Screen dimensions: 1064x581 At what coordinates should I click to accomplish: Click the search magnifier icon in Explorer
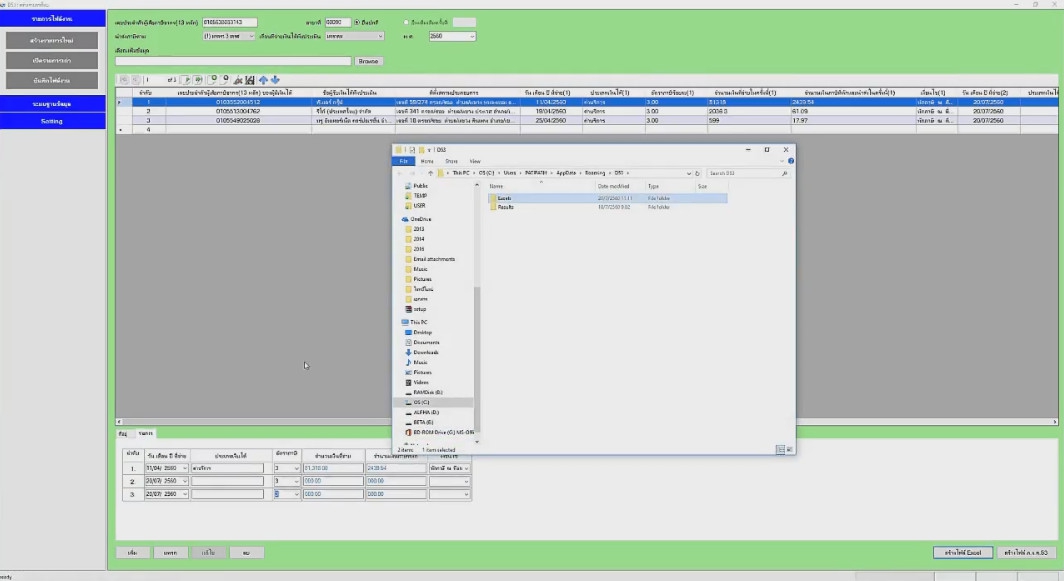(784, 173)
